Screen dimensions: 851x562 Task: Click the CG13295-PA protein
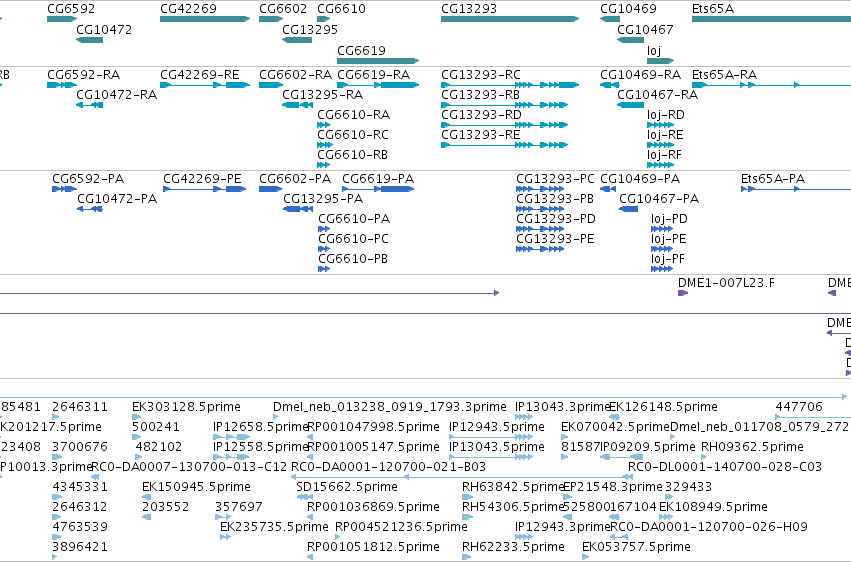tap(297, 209)
